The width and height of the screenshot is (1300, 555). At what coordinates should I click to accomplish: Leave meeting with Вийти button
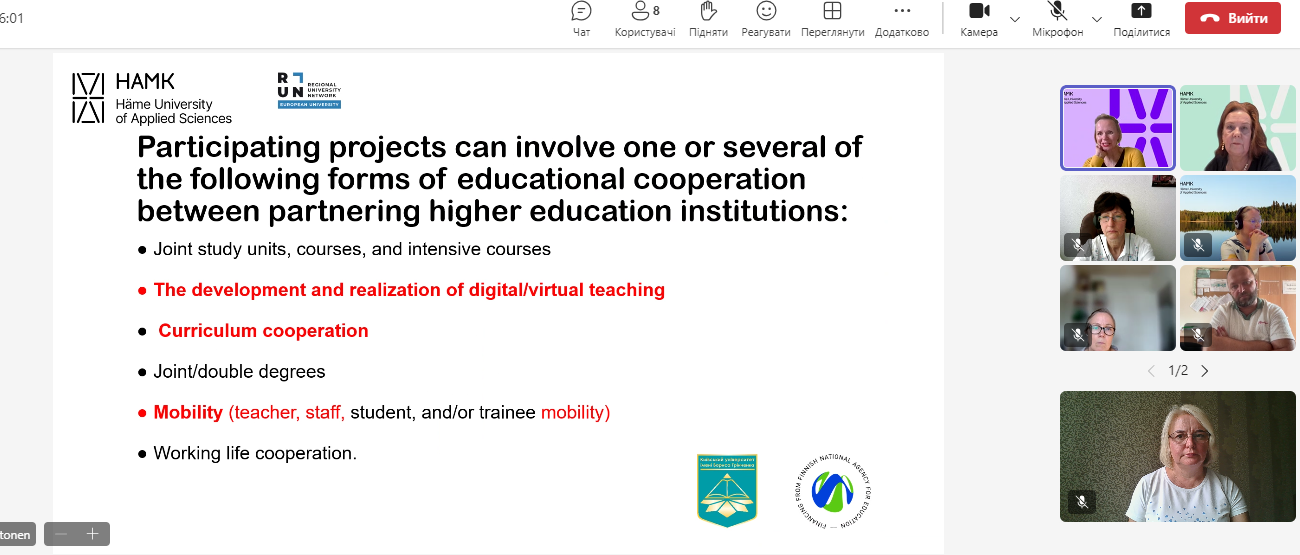click(x=1232, y=18)
